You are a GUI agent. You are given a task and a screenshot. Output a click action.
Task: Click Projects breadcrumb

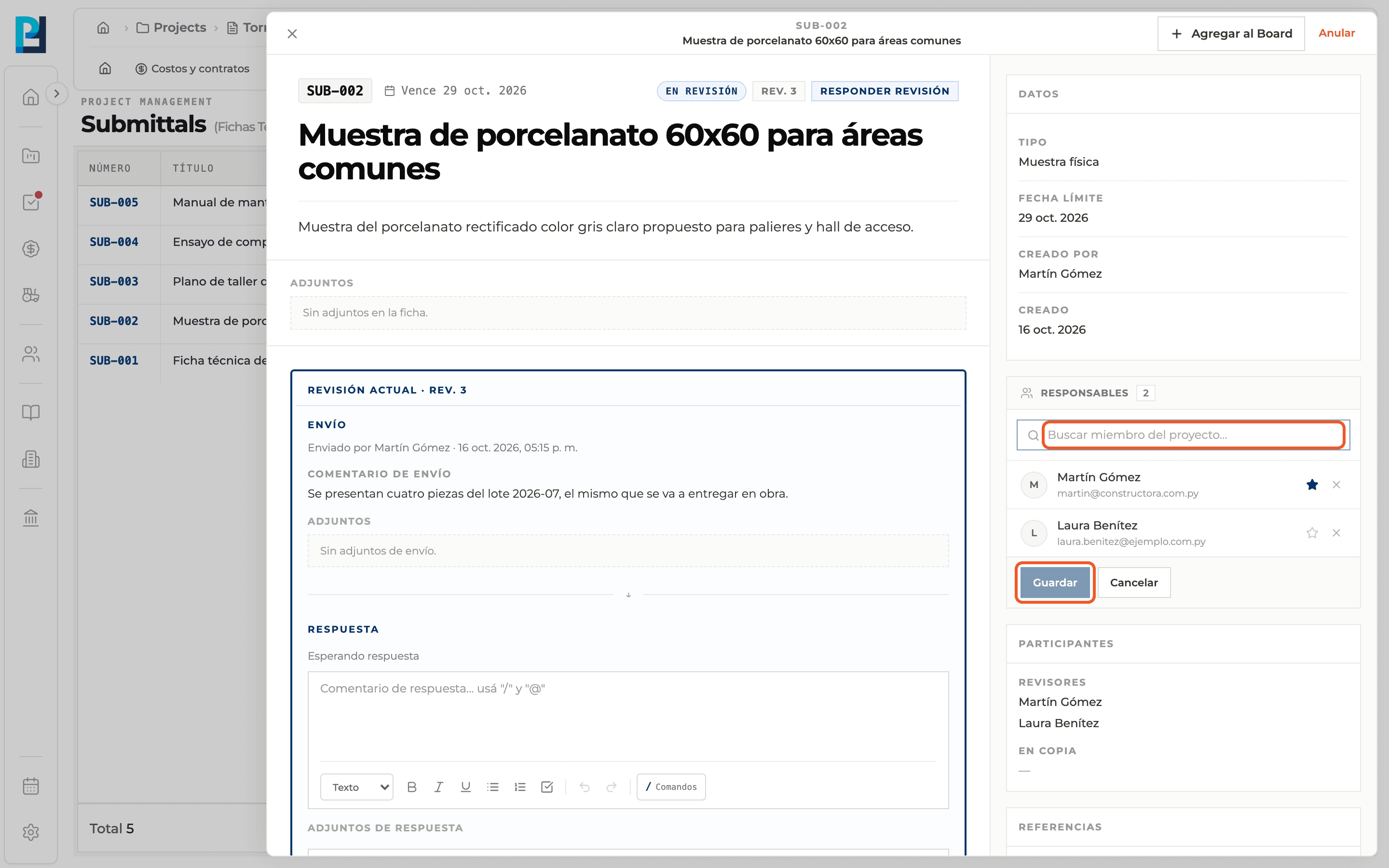coord(171,27)
